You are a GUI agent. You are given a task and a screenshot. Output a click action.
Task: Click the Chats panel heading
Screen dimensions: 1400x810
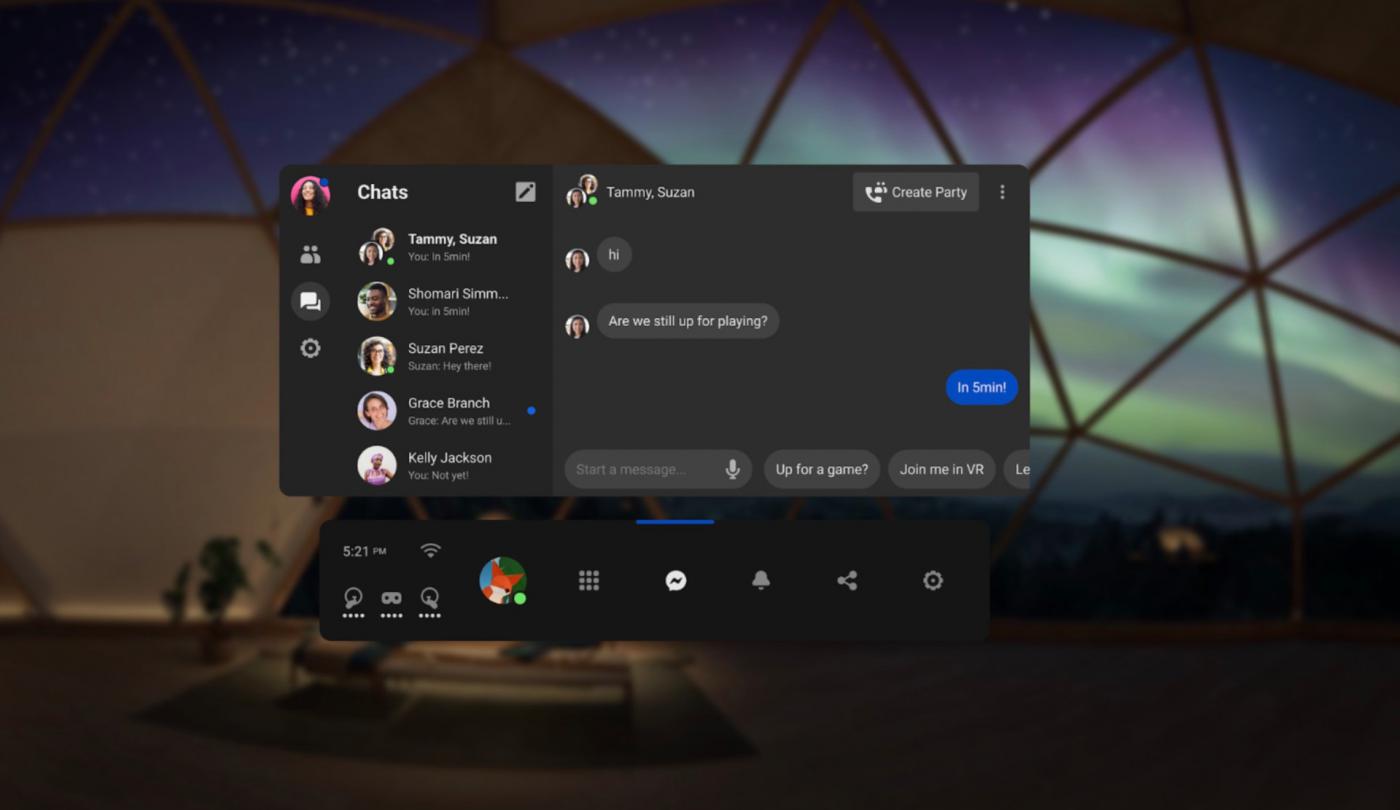click(382, 192)
